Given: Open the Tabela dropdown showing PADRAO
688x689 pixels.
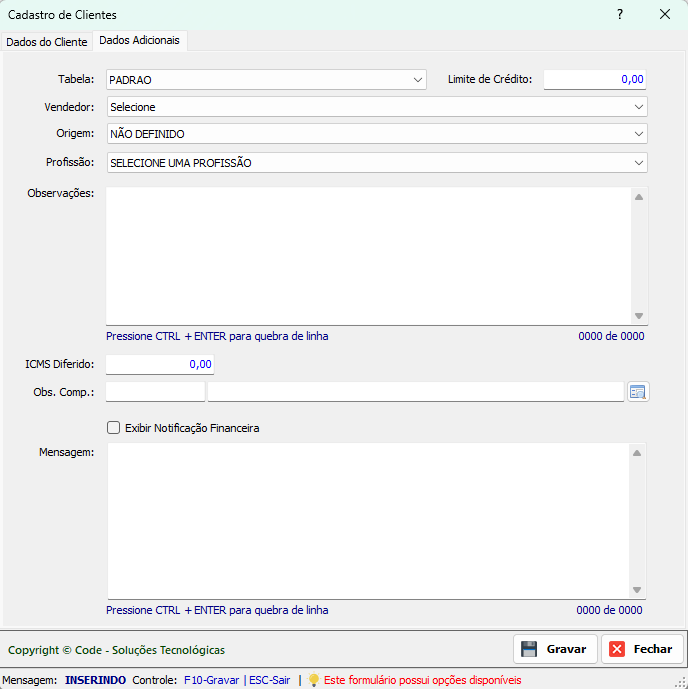Looking at the screenshot, I should 266,80.
